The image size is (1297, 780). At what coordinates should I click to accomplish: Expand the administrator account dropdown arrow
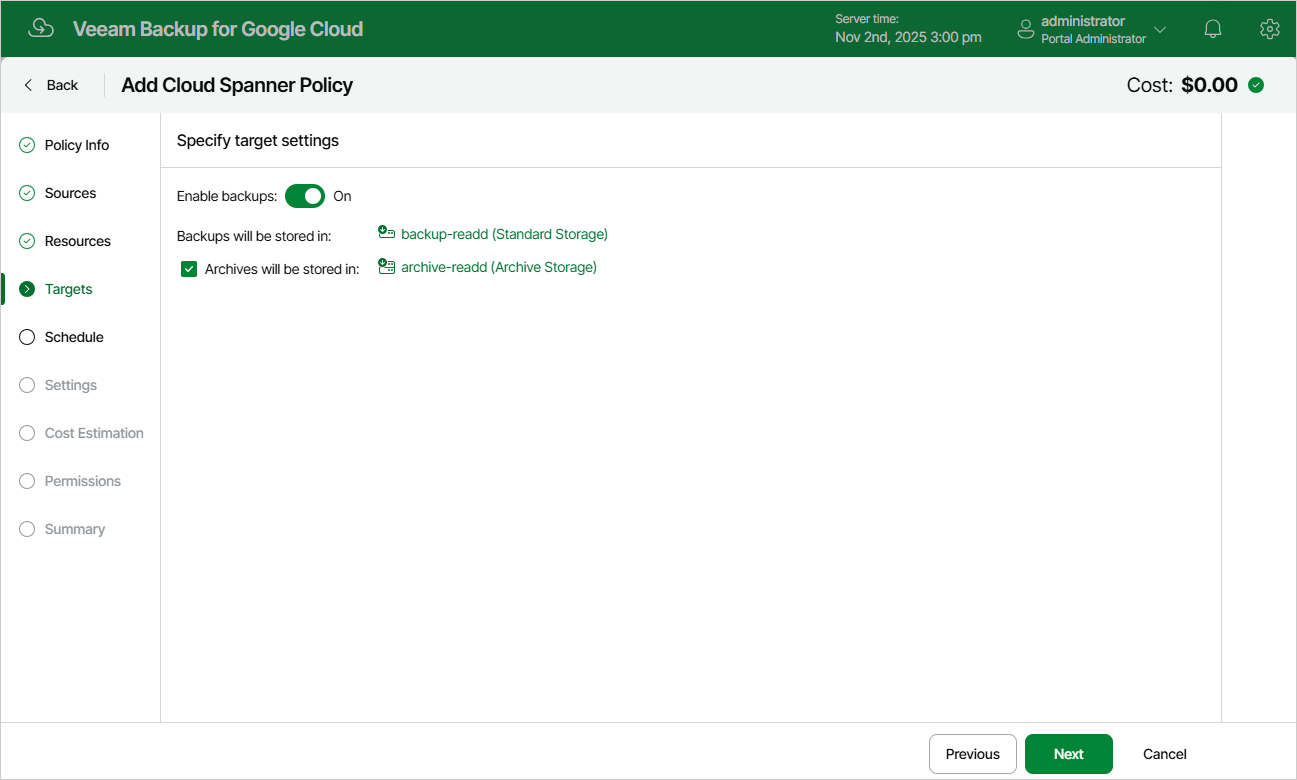point(1160,29)
